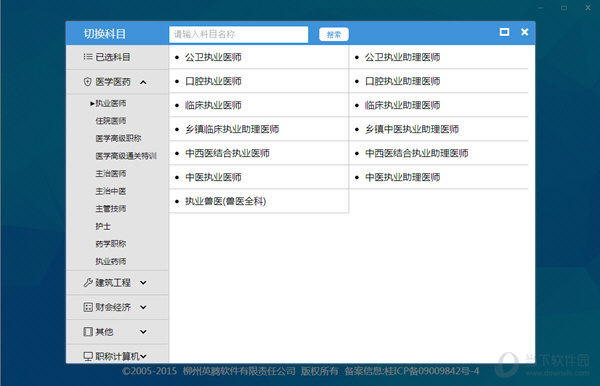The width and height of the screenshot is (600, 386).
Task: Click the 职称计算机 monitor icon
Action: pos(88,356)
